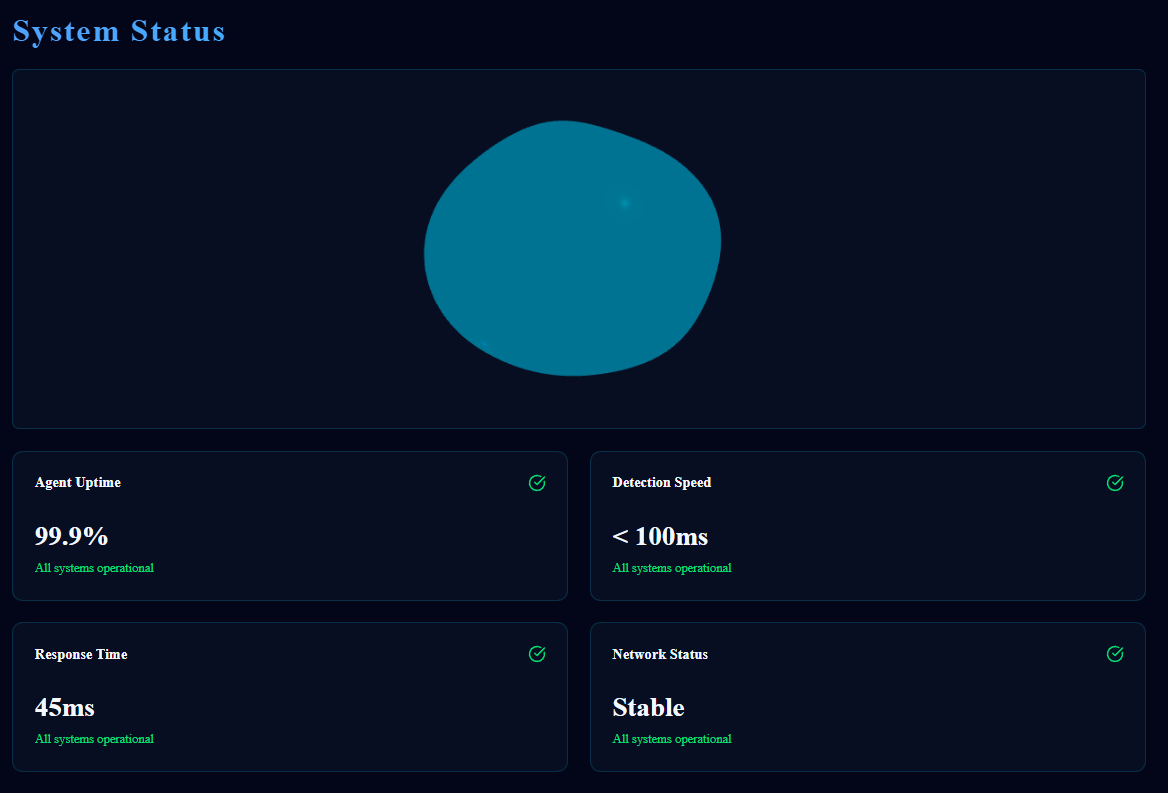Select the Agent Uptime label
The width and height of the screenshot is (1168, 793).
pyautogui.click(x=78, y=482)
